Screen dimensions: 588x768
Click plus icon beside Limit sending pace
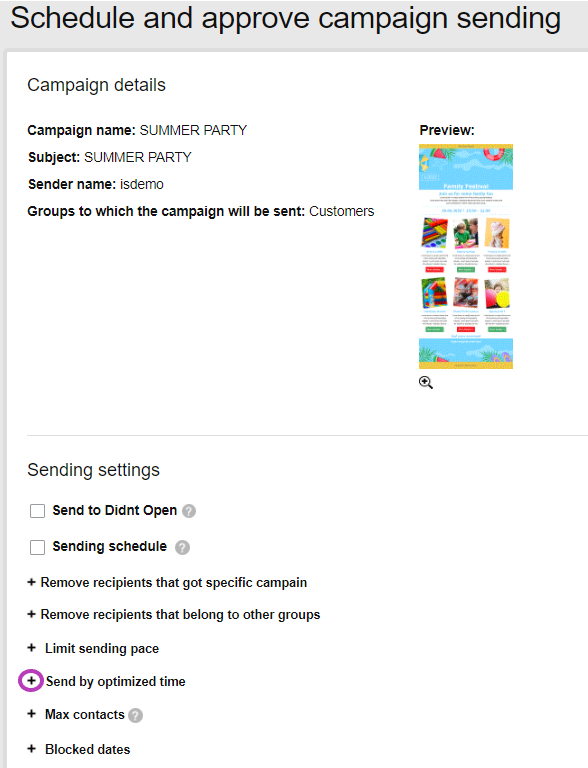pyautogui.click(x=31, y=648)
